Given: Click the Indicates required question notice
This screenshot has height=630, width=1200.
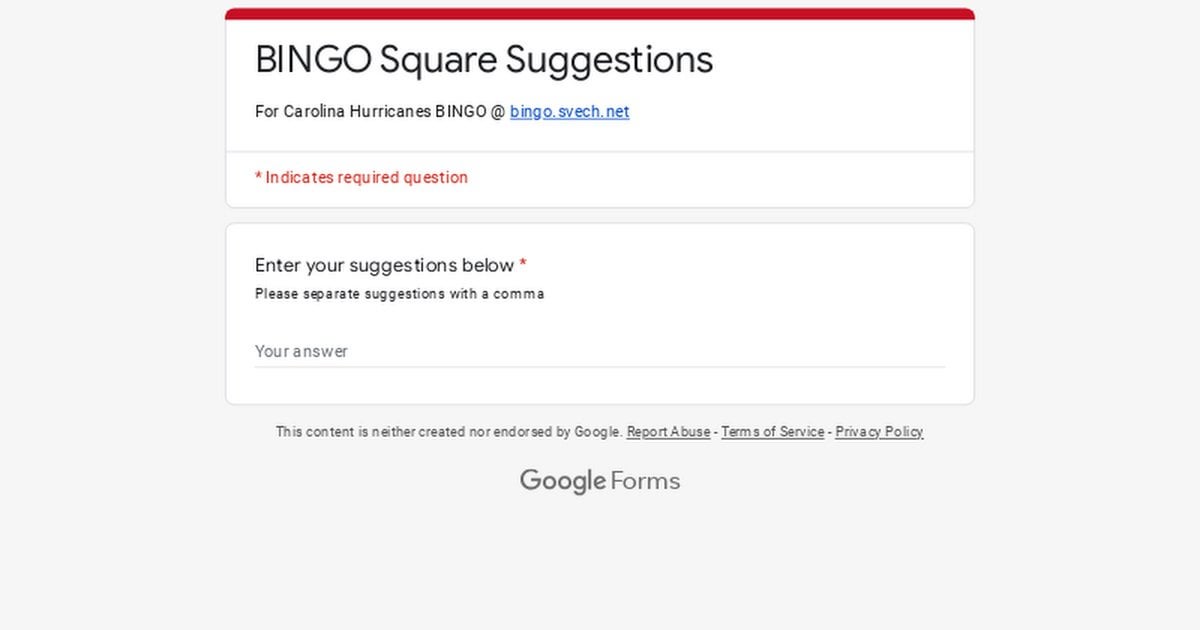Looking at the screenshot, I should click(361, 177).
